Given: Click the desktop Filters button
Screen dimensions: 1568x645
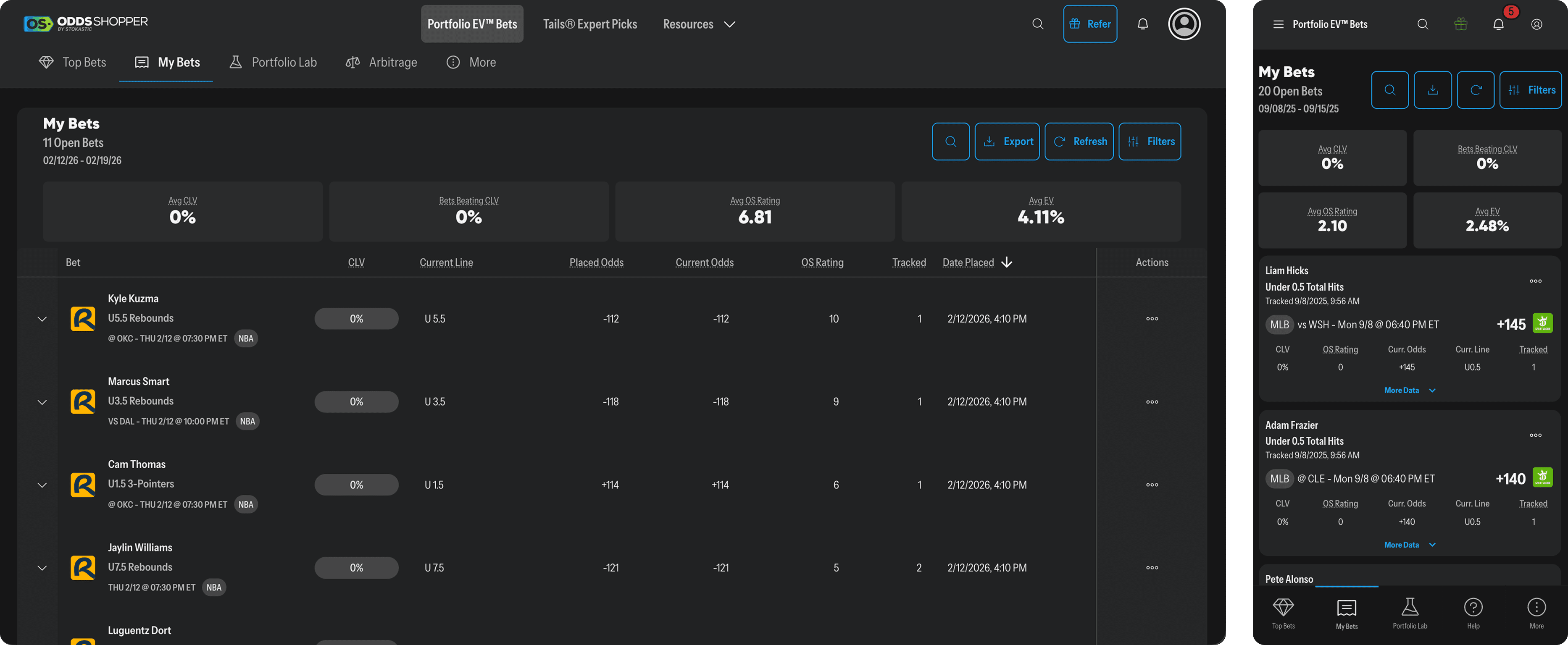Looking at the screenshot, I should [x=1149, y=141].
